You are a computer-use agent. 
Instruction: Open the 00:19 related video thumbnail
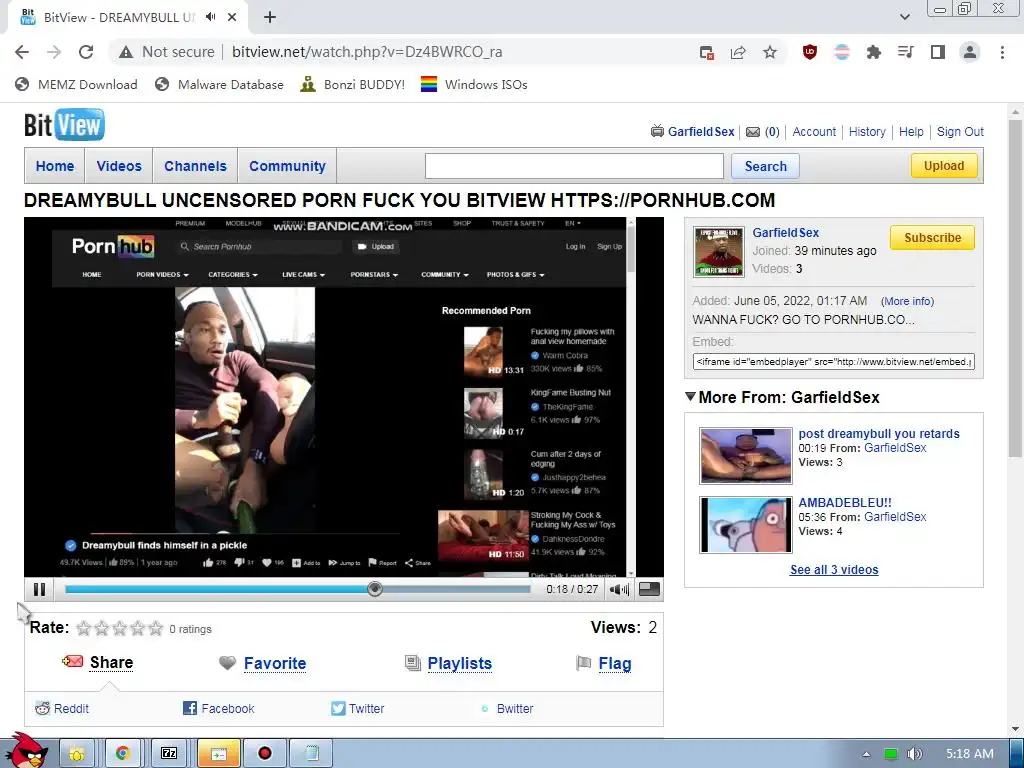coord(745,455)
